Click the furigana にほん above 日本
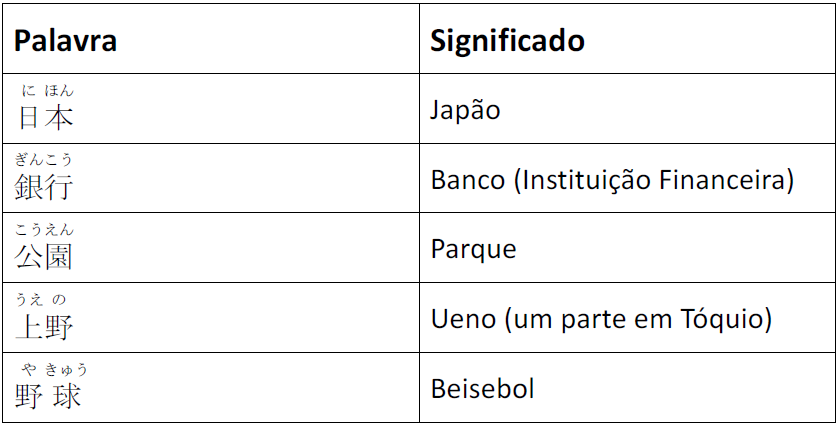836x424 pixels. (x=47, y=91)
